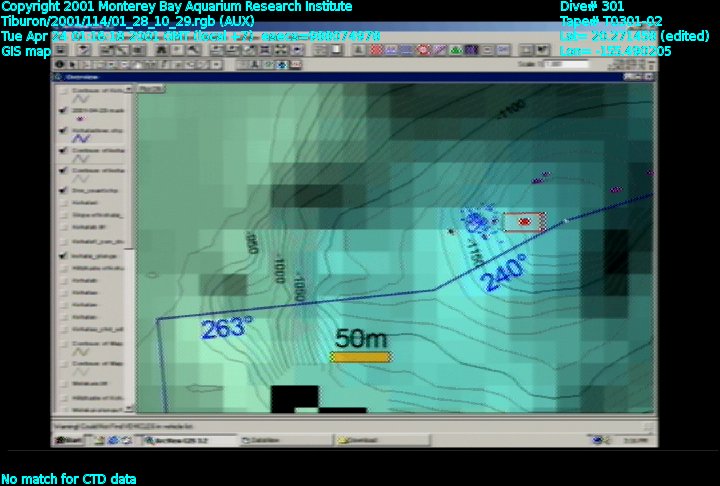Screen dimensions: 720x486
Task: Click the small red icon in tools row
Action: [296, 65]
